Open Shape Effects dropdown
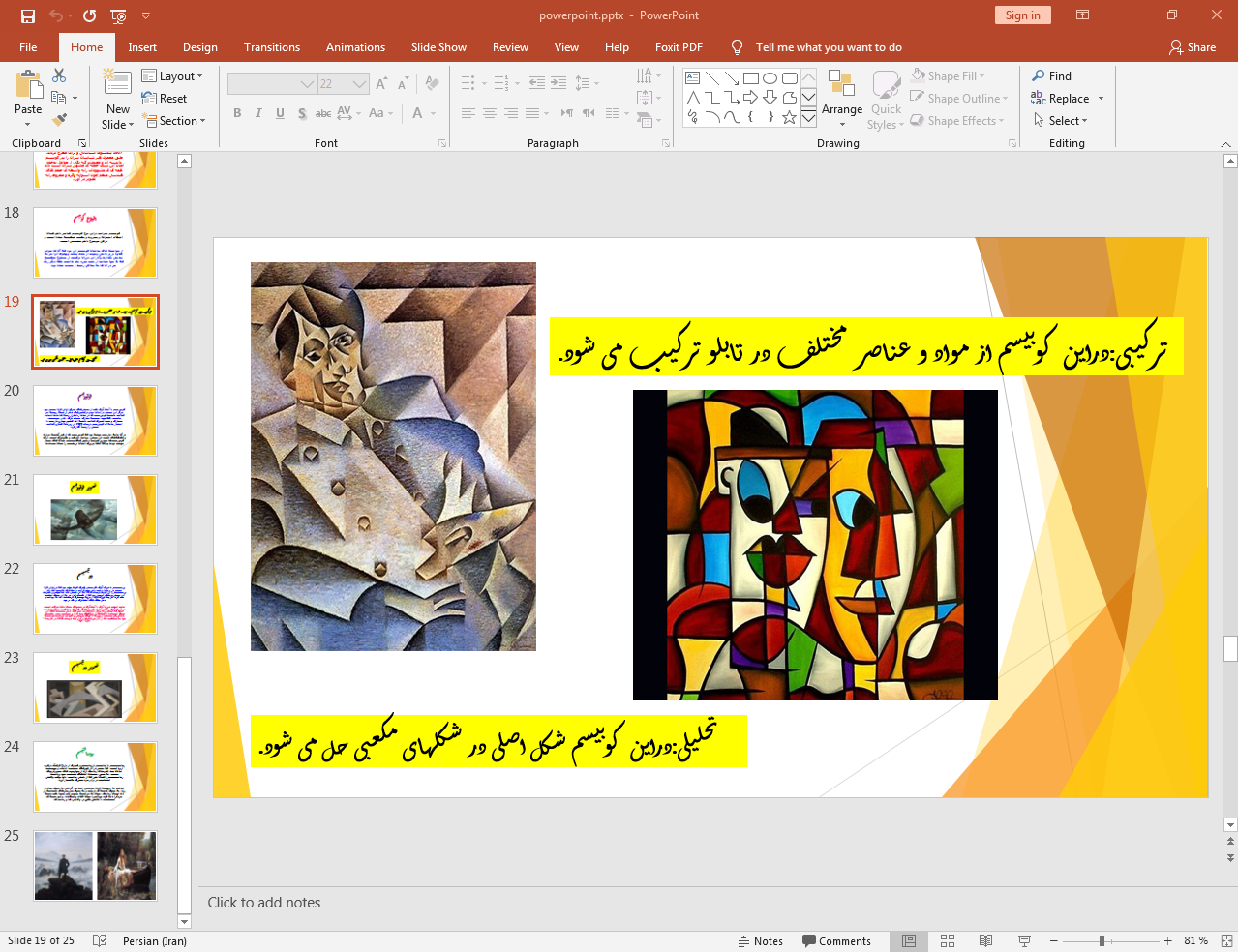 click(957, 121)
